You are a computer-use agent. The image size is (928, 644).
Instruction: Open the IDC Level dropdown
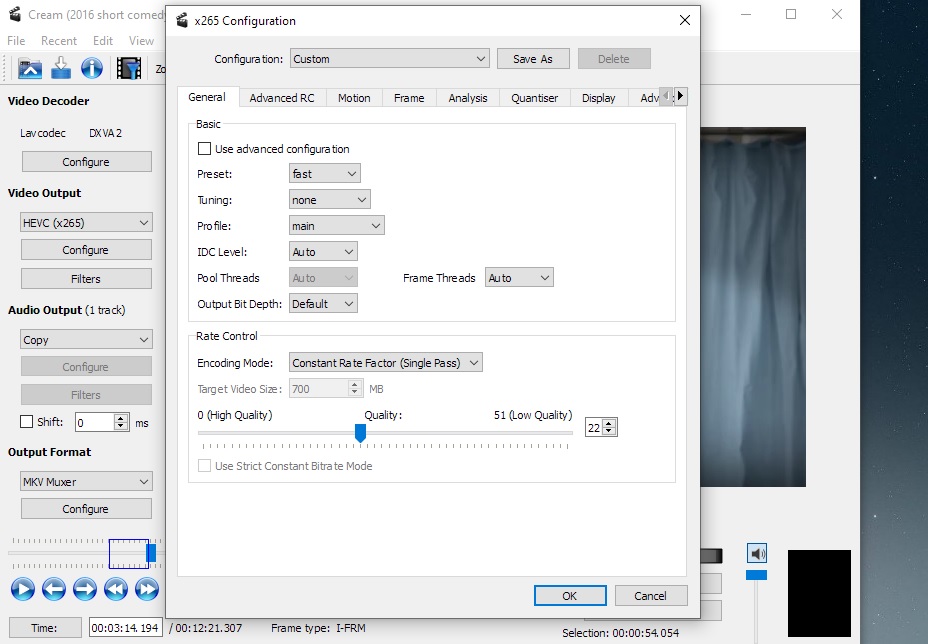coord(323,252)
